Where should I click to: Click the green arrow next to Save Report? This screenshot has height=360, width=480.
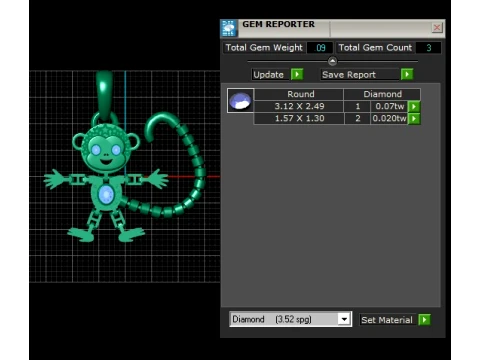pyautogui.click(x=407, y=74)
